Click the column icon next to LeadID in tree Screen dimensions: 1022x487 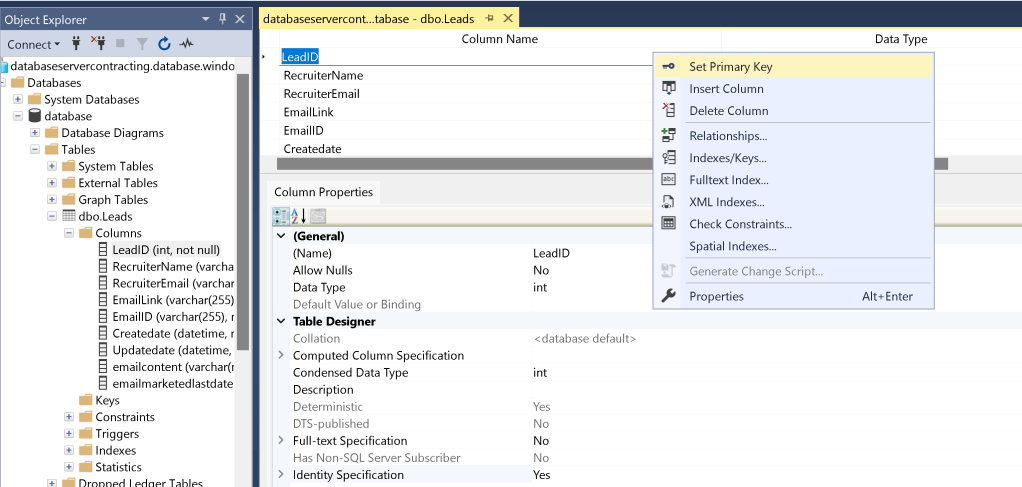tap(102, 250)
